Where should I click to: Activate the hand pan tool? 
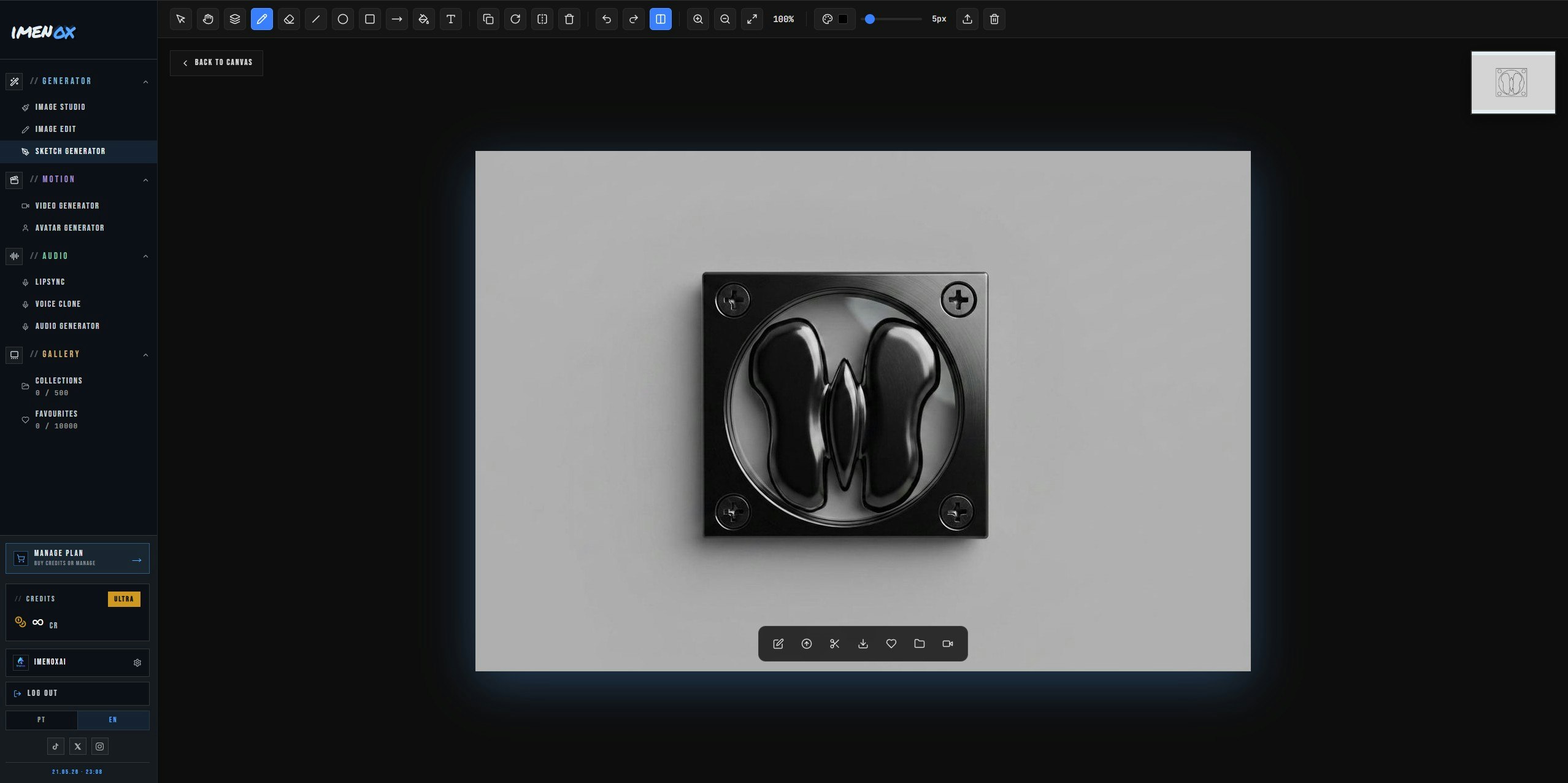tap(208, 19)
